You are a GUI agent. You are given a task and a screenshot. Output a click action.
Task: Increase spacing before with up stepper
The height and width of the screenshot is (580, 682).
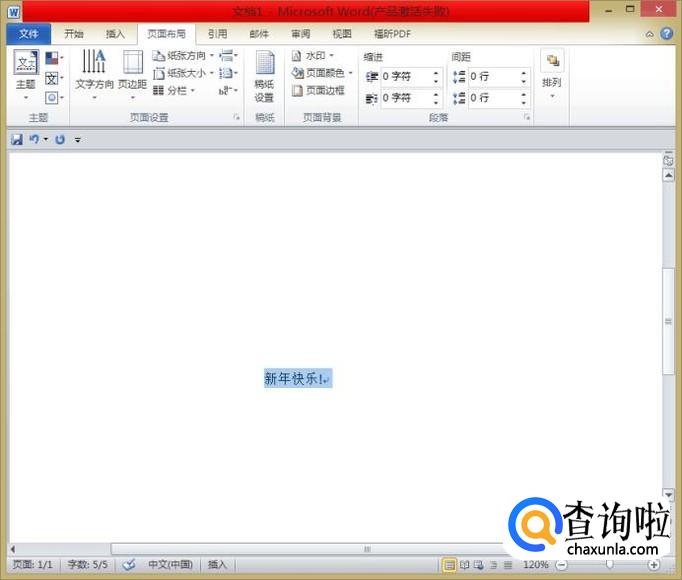(x=524, y=73)
